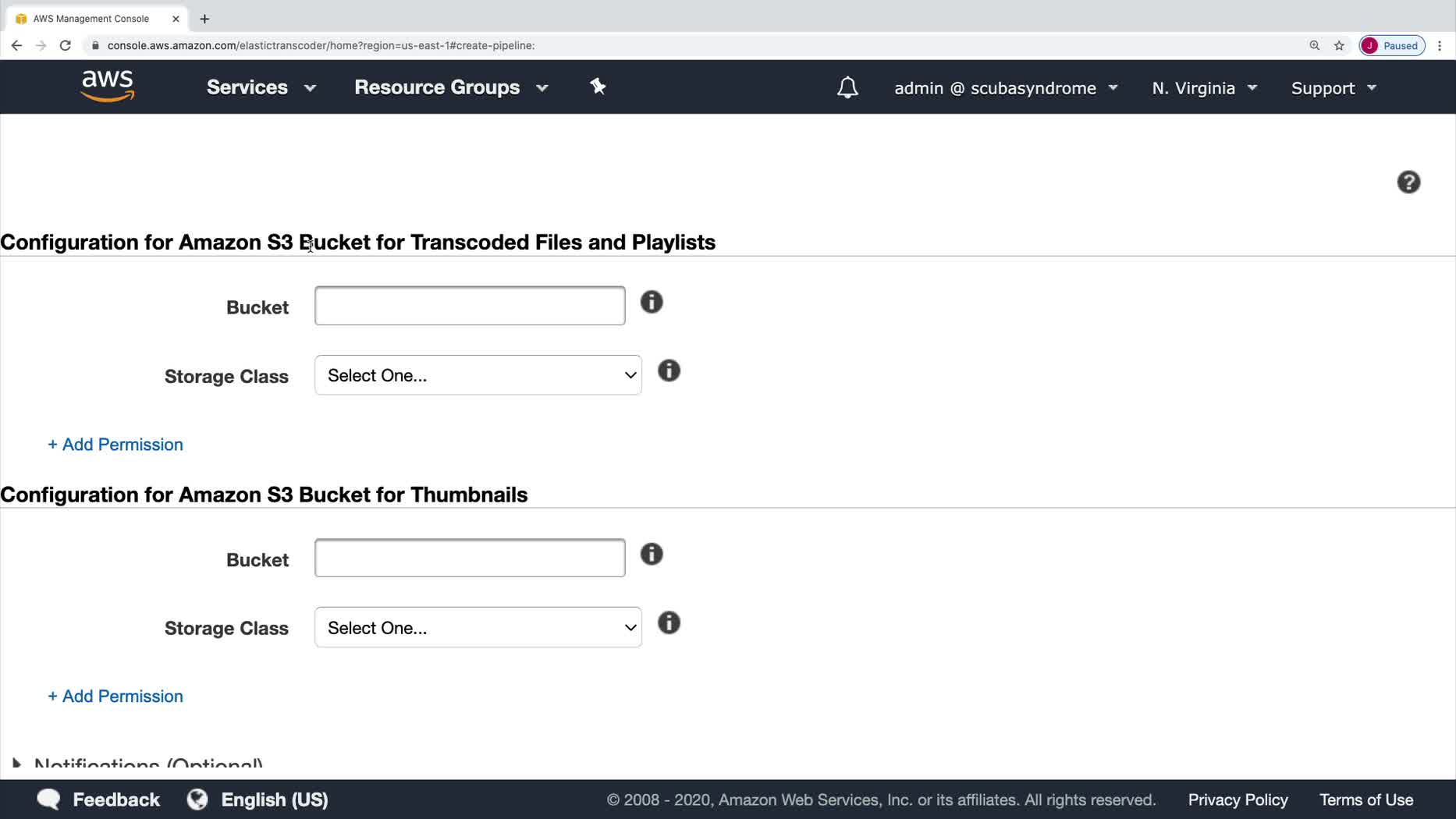This screenshot has width=1456, height=819.
Task: Reload the page with the refresh icon
Action: (66, 45)
